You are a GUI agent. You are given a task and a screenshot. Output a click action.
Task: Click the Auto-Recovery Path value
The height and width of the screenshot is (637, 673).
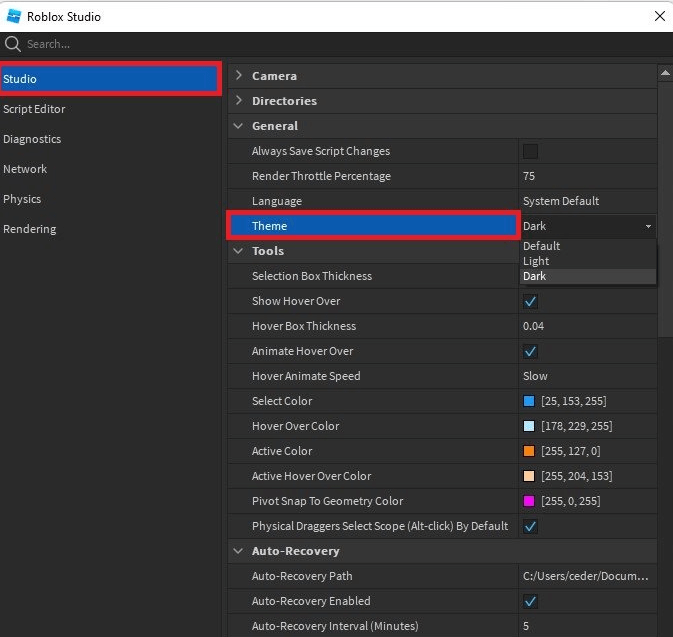(585, 576)
